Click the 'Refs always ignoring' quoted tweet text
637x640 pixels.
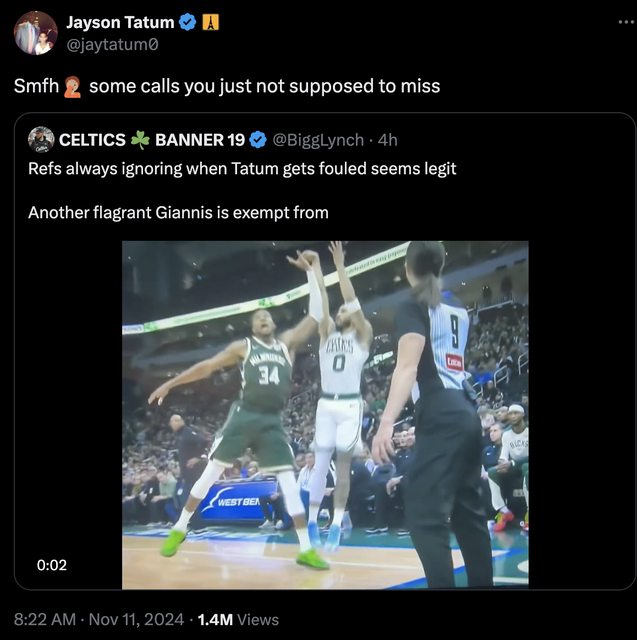point(242,169)
